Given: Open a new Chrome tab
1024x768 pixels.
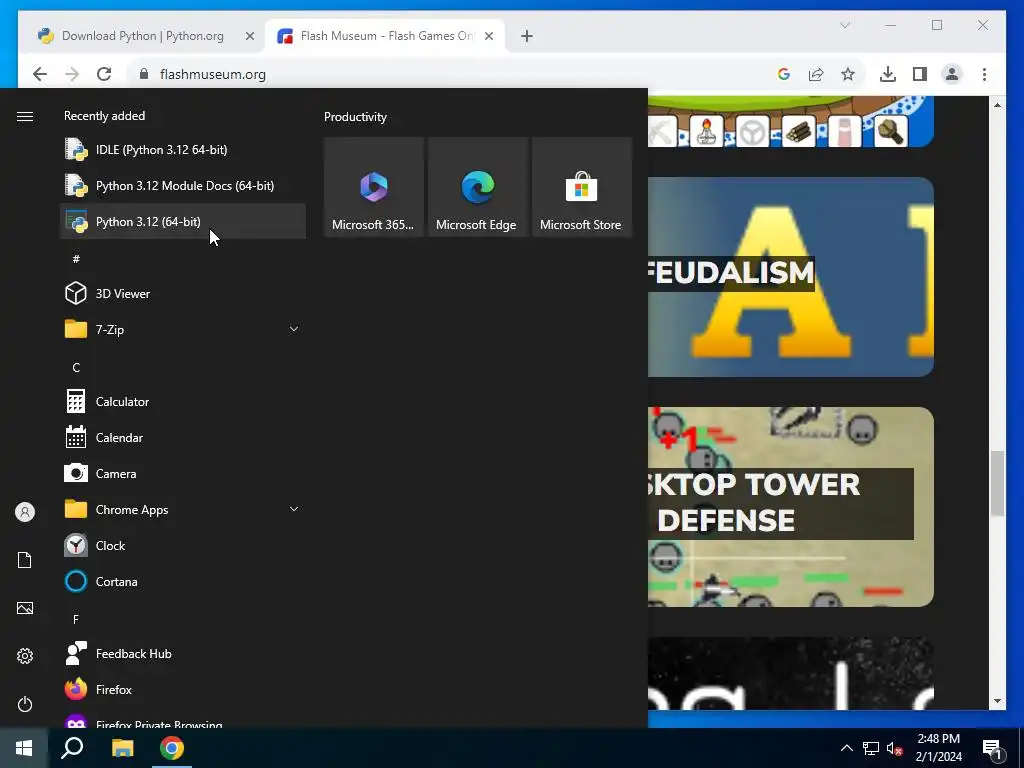Looking at the screenshot, I should pos(526,36).
